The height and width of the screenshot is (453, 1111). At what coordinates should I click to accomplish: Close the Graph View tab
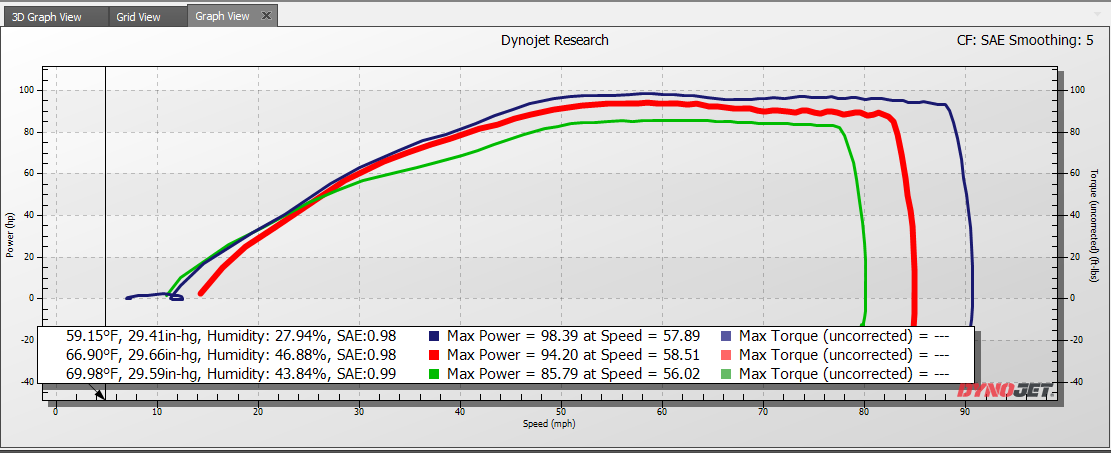pyautogui.click(x=265, y=16)
